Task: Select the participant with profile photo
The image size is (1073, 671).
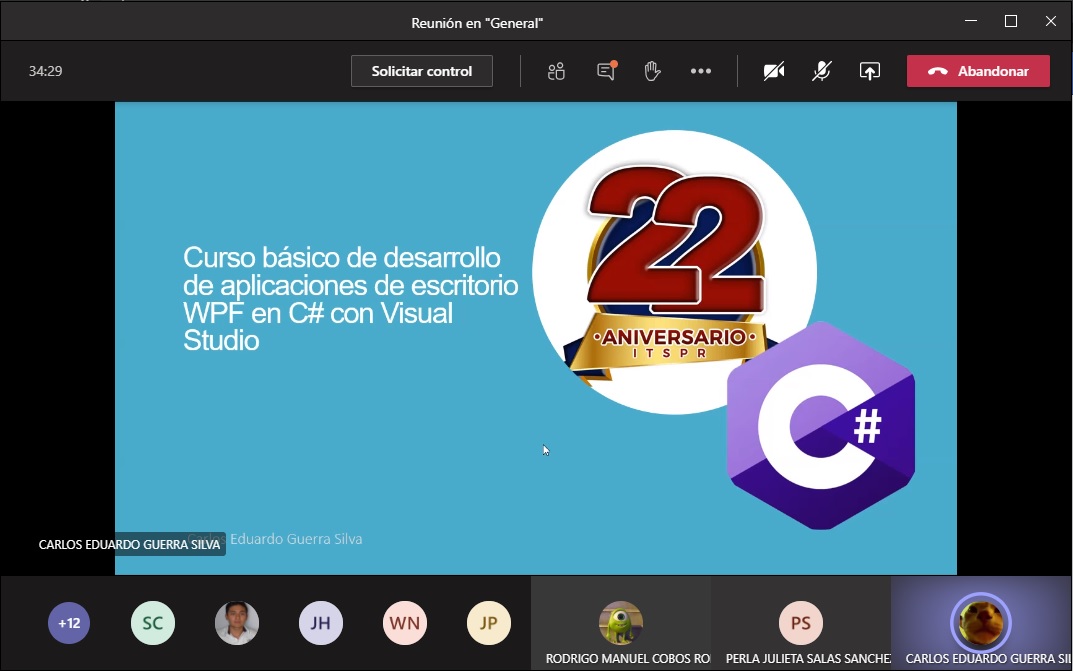Action: pyautogui.click(x=237, y=623)
